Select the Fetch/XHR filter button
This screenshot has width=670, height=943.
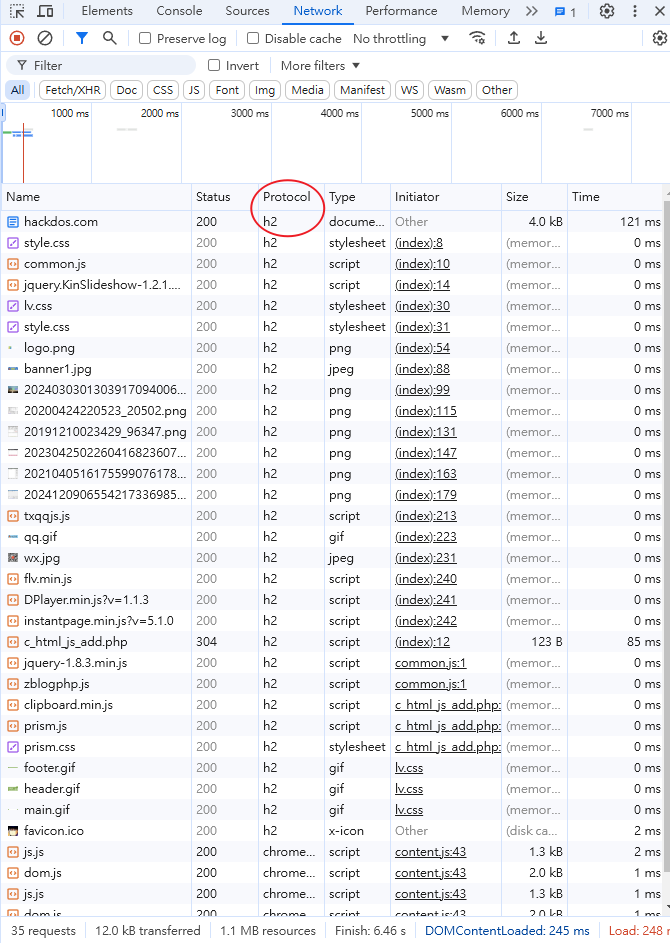point(73,90)
